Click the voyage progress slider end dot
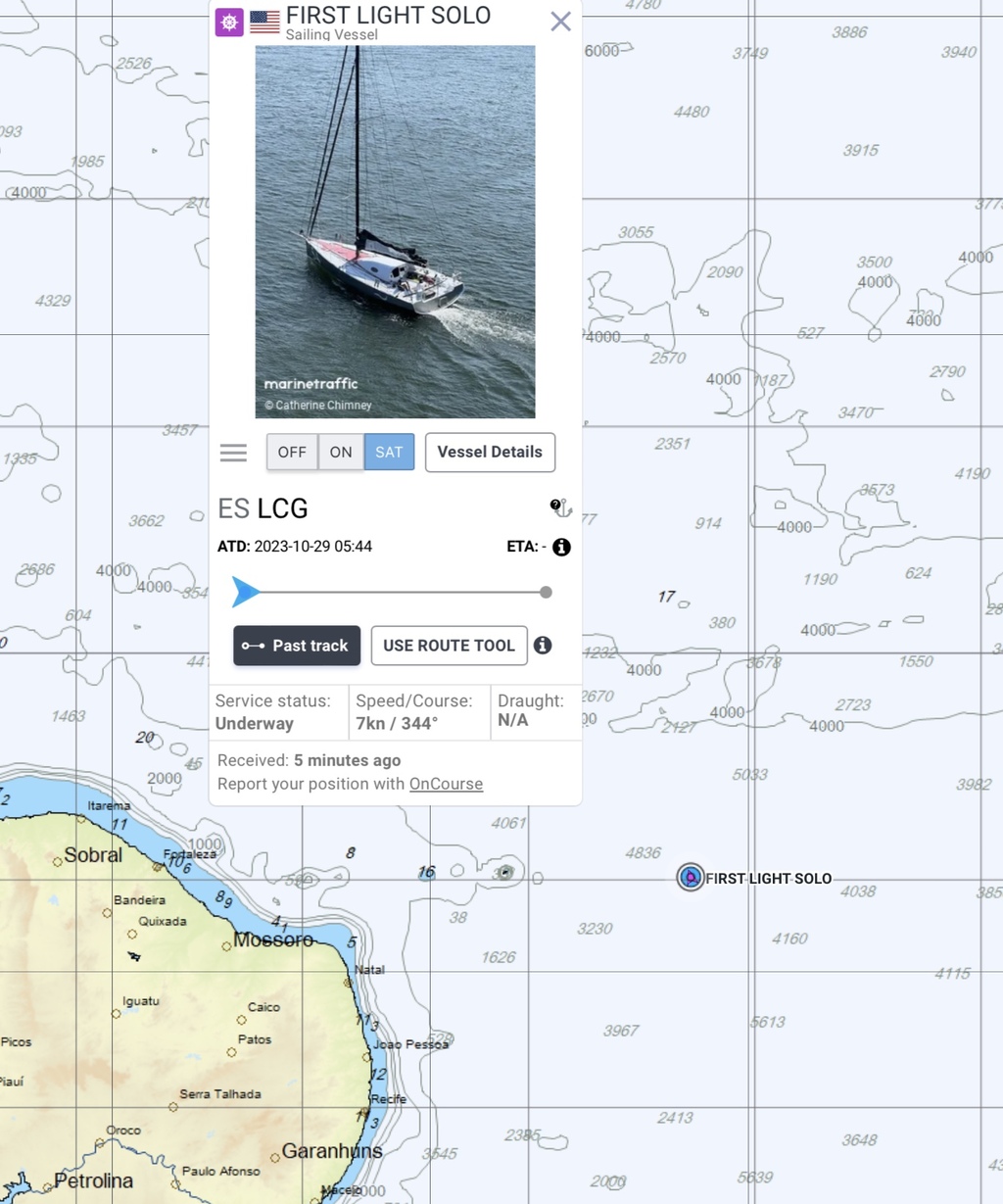Viewport: 1003px width, 1204px height. [x=546, y=592]
